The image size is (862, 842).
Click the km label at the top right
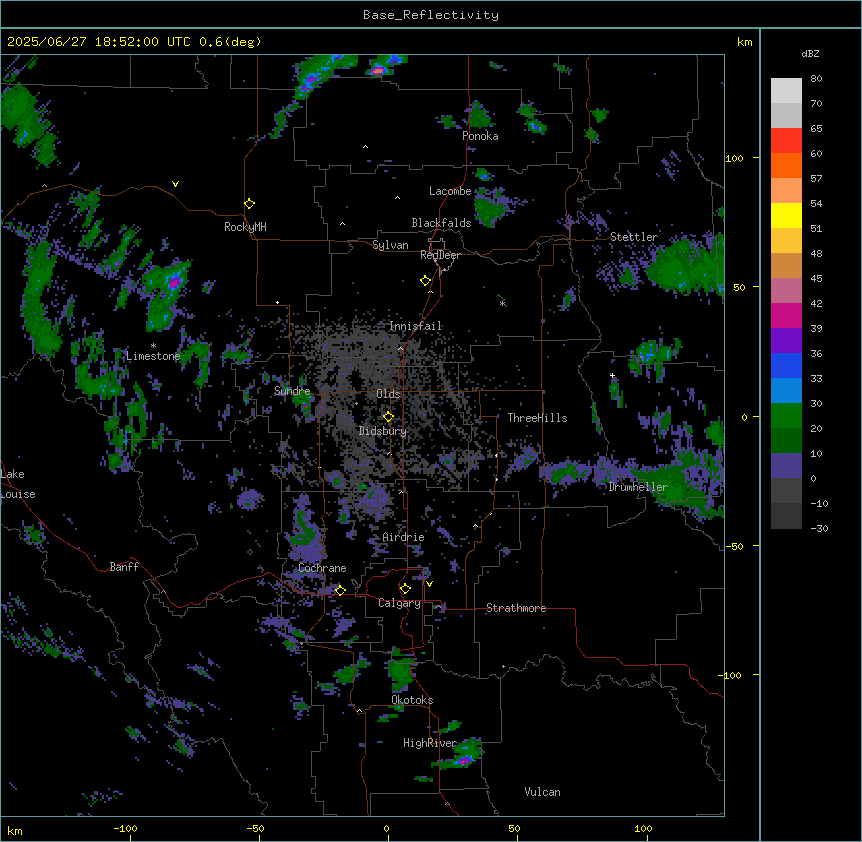(745, 42)
